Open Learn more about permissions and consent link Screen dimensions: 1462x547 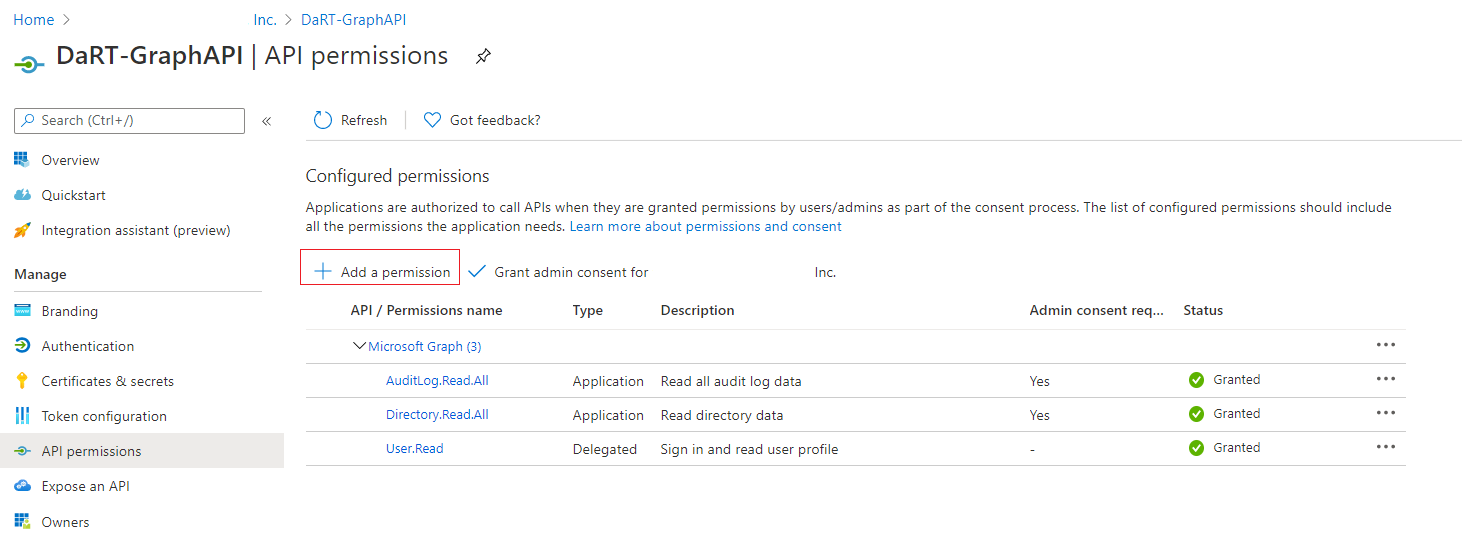coord(705,226)
